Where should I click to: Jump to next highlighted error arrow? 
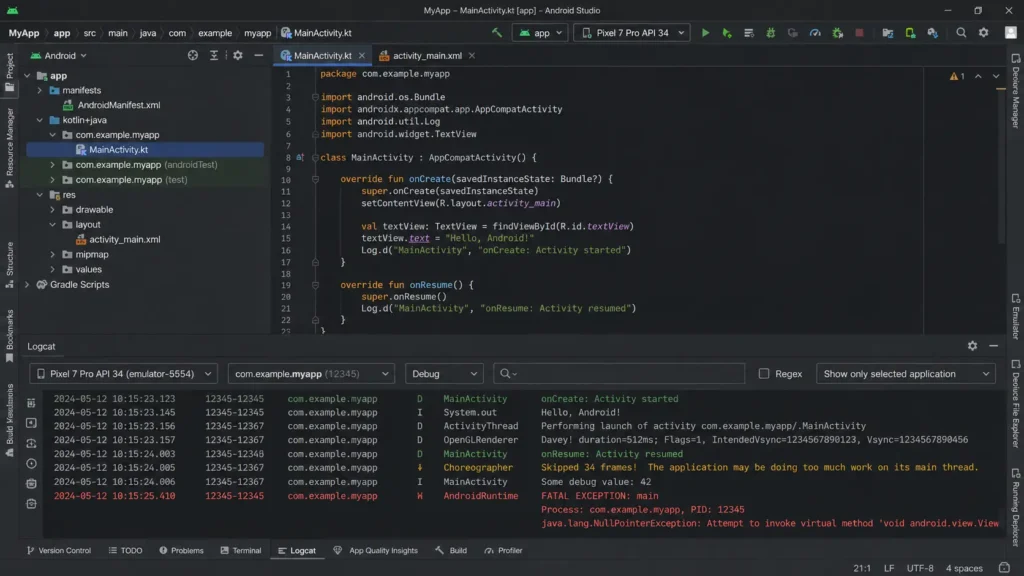(996, 76)
